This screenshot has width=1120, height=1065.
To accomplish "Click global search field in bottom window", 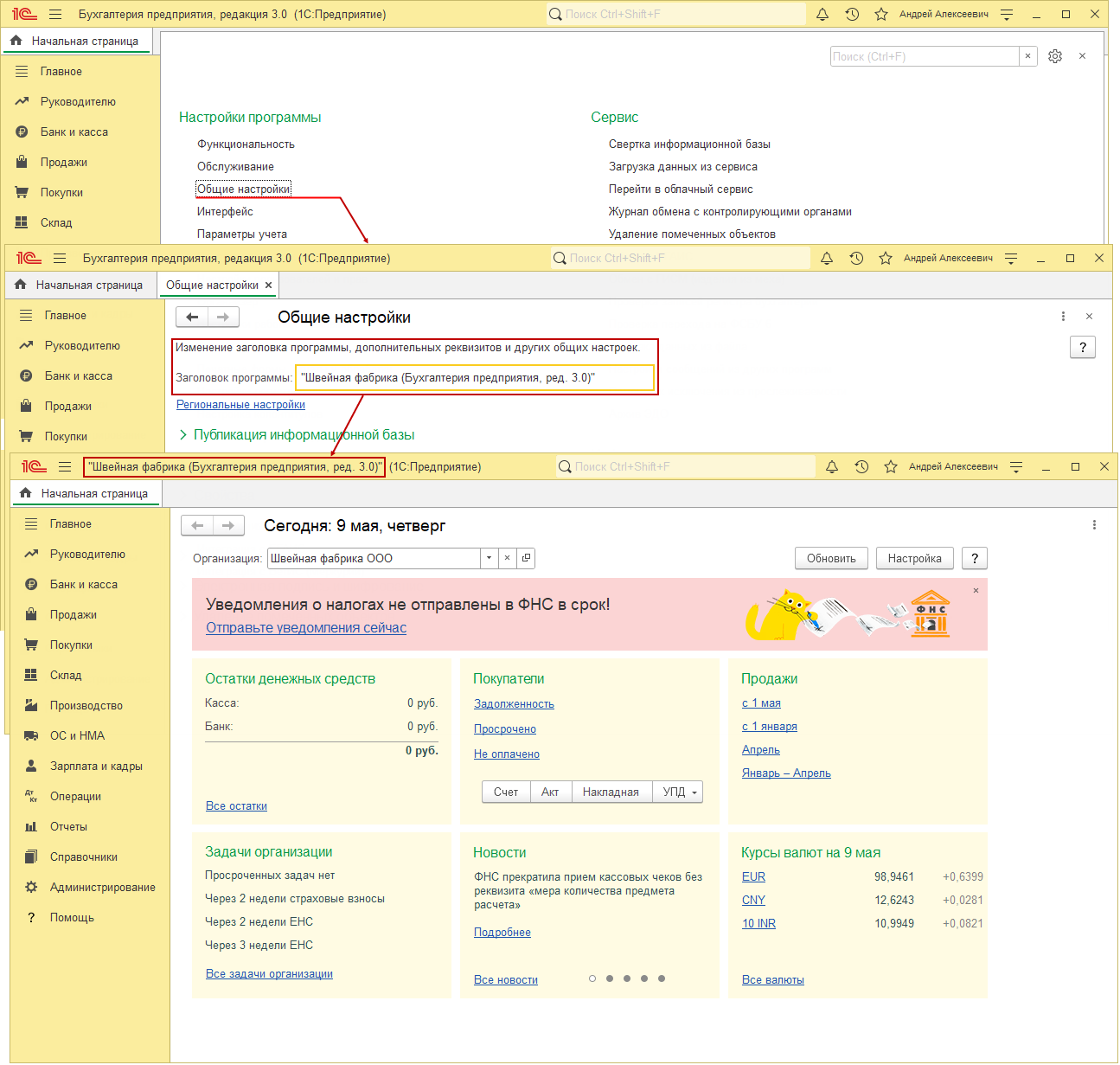I will 686,466.
